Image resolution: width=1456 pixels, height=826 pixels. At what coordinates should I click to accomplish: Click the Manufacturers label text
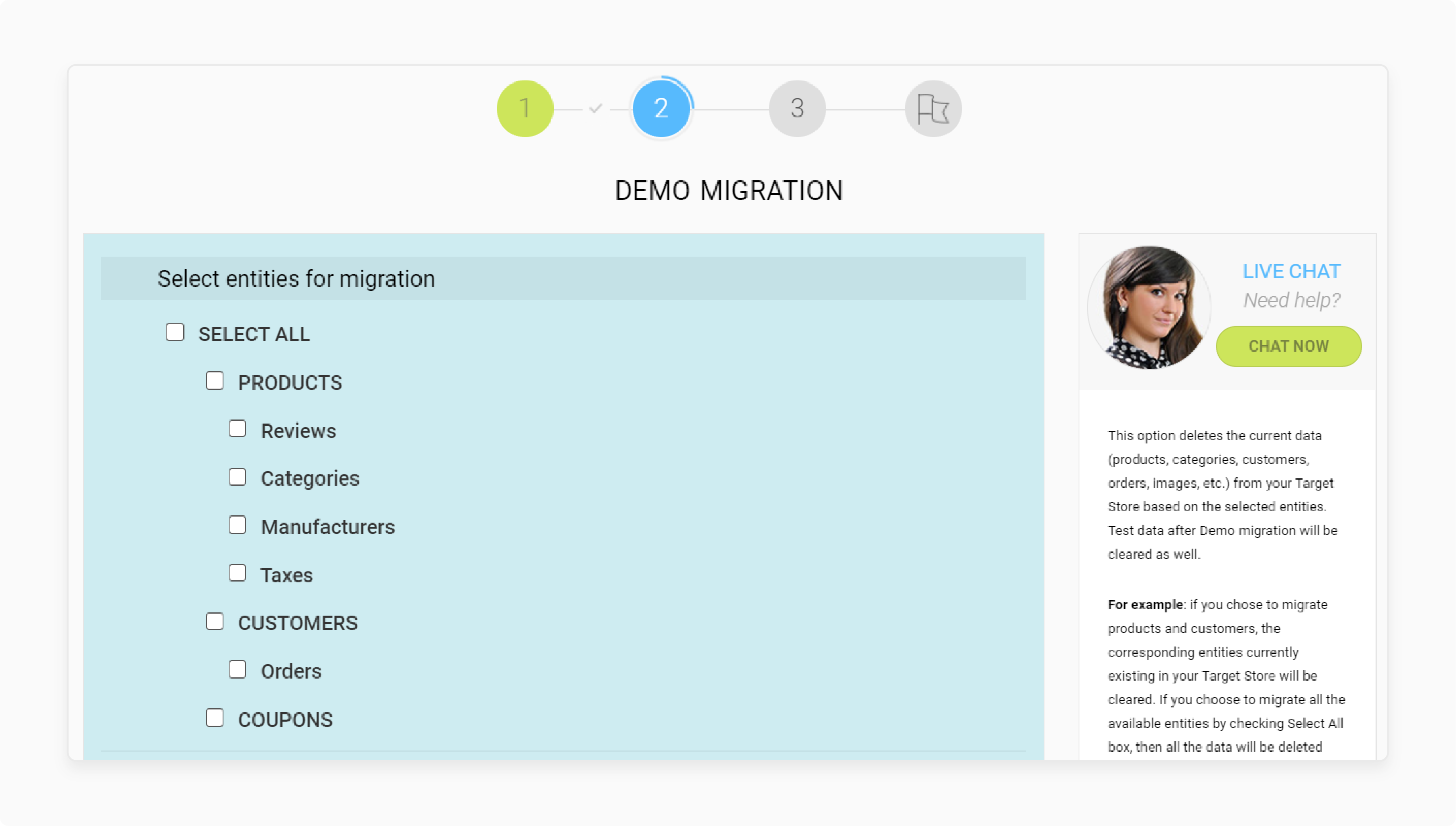327,527
